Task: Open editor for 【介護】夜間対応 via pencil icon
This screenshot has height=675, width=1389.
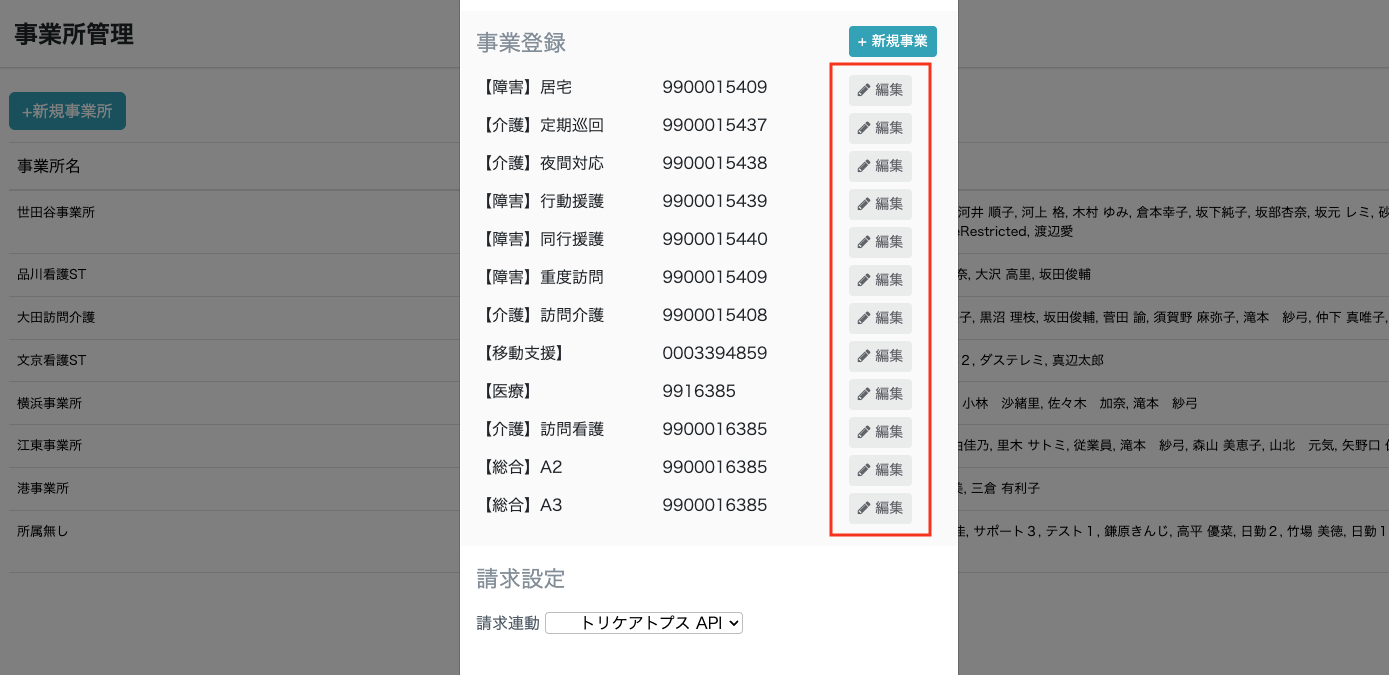Action: (880, 166)
